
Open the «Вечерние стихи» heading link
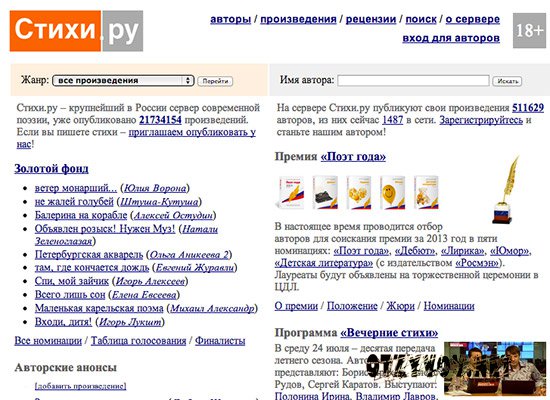point(389,333)
